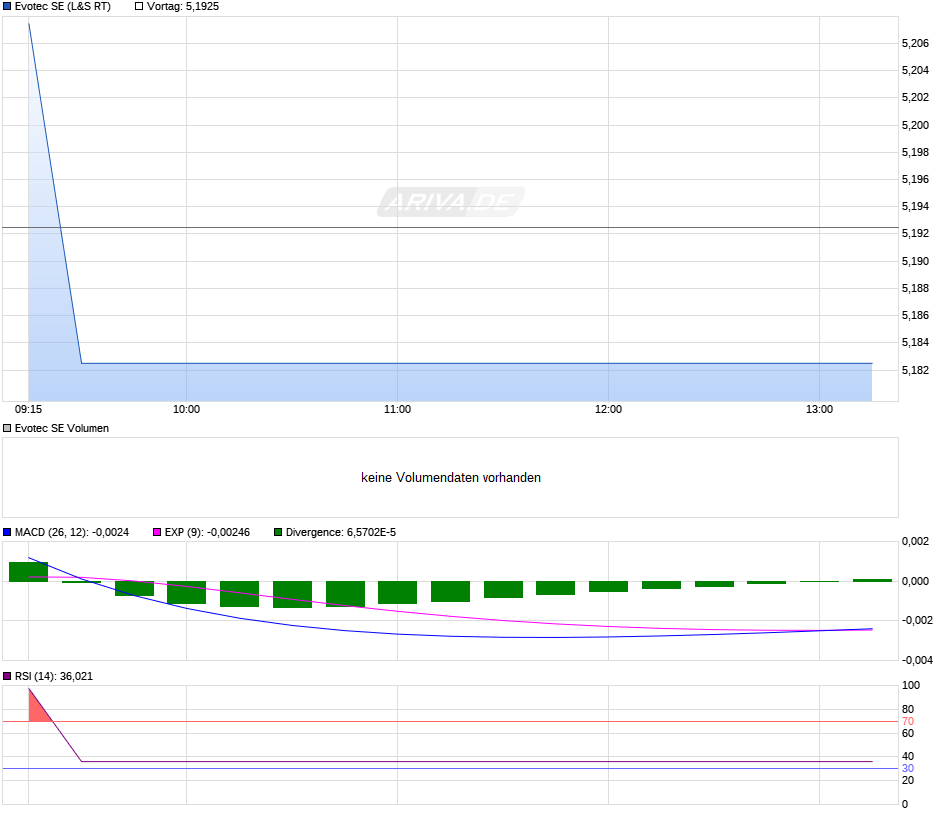Click the 10:00 time axis label
Viewport: 940px width, 814px height.
pyautogui.click(x=186, y=409)
